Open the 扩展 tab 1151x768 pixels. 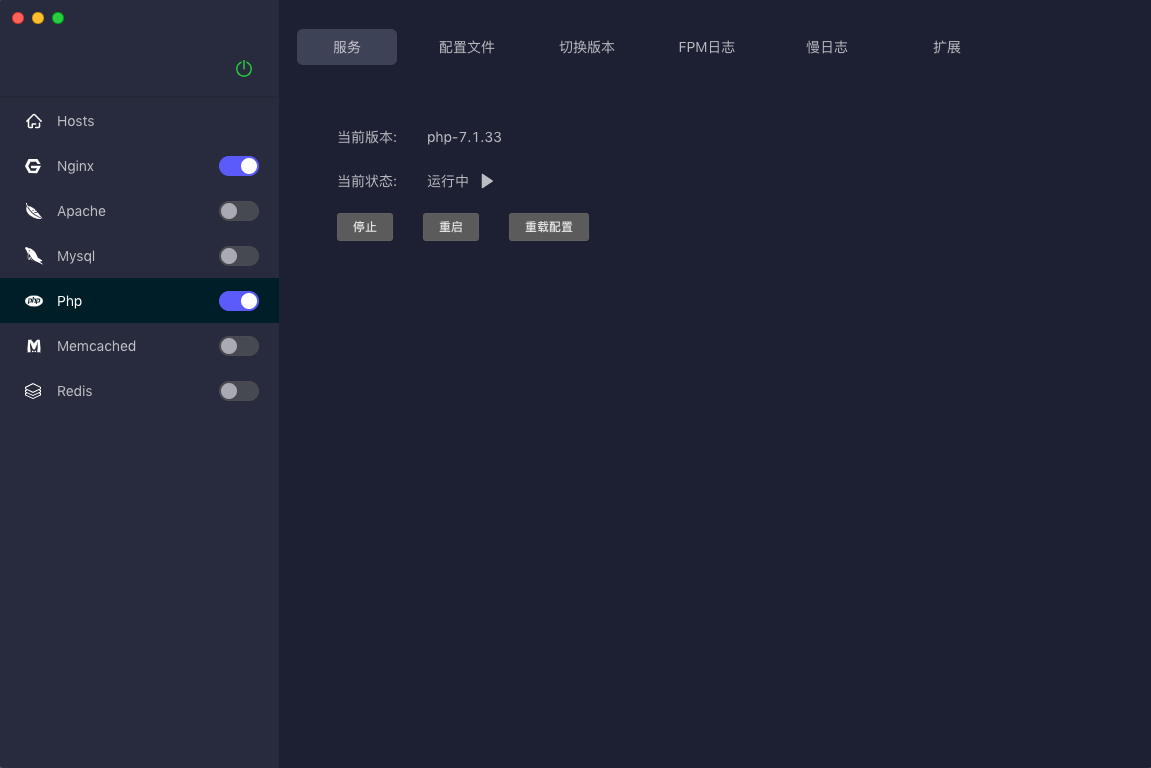(947, 47)
